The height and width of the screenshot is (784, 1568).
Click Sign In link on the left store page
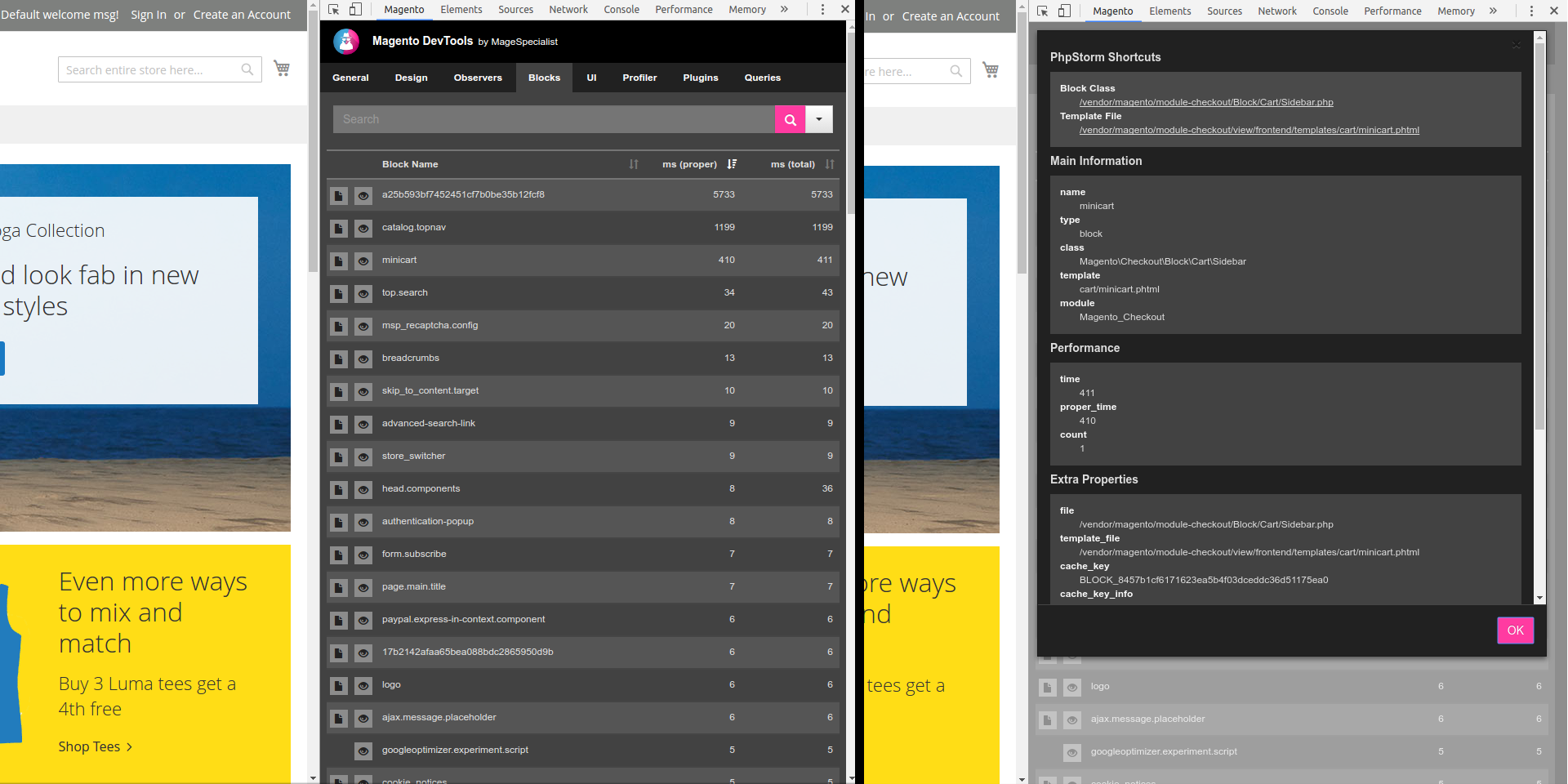[149, 15]
